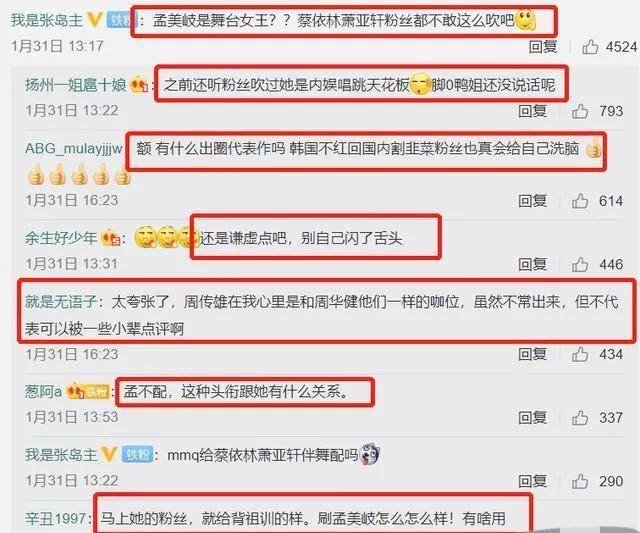Open 扬州一姐扈十娘's user profile
This screenshot has height=533, width=640.
coord(76,85)
